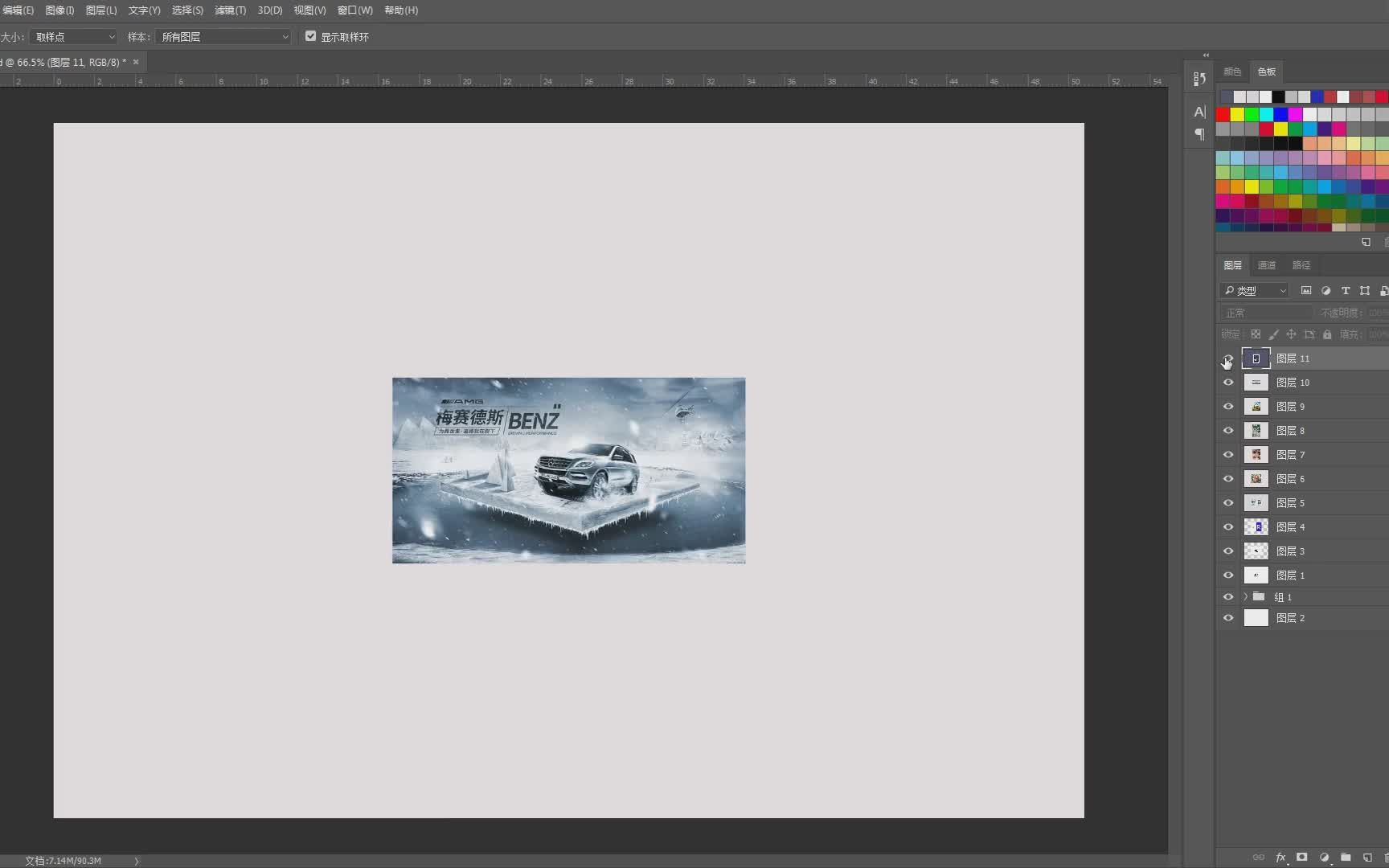This screenshot has height=868, width=1389.
Task: Create a new group folder icon
Action: point(1346,858)
